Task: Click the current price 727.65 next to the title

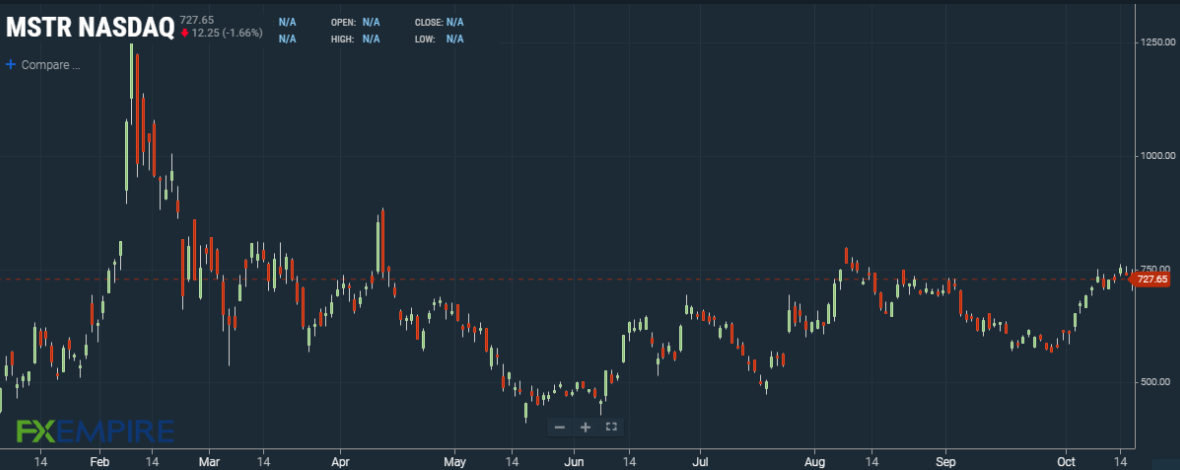Action: pyautogui.click(x=197, y=20)
